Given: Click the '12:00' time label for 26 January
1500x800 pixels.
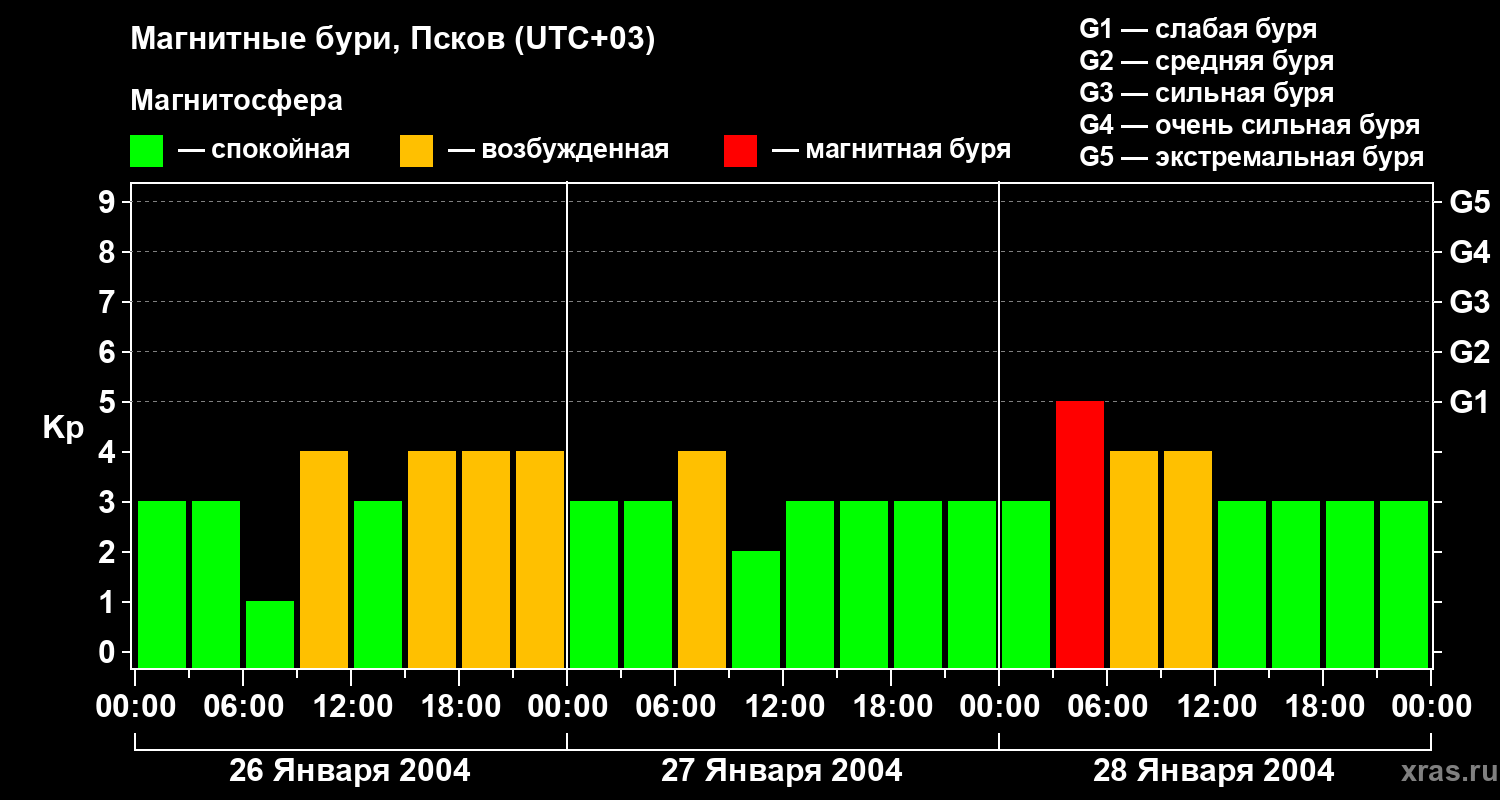Looking at the screenshot, I should pos(351,707).
